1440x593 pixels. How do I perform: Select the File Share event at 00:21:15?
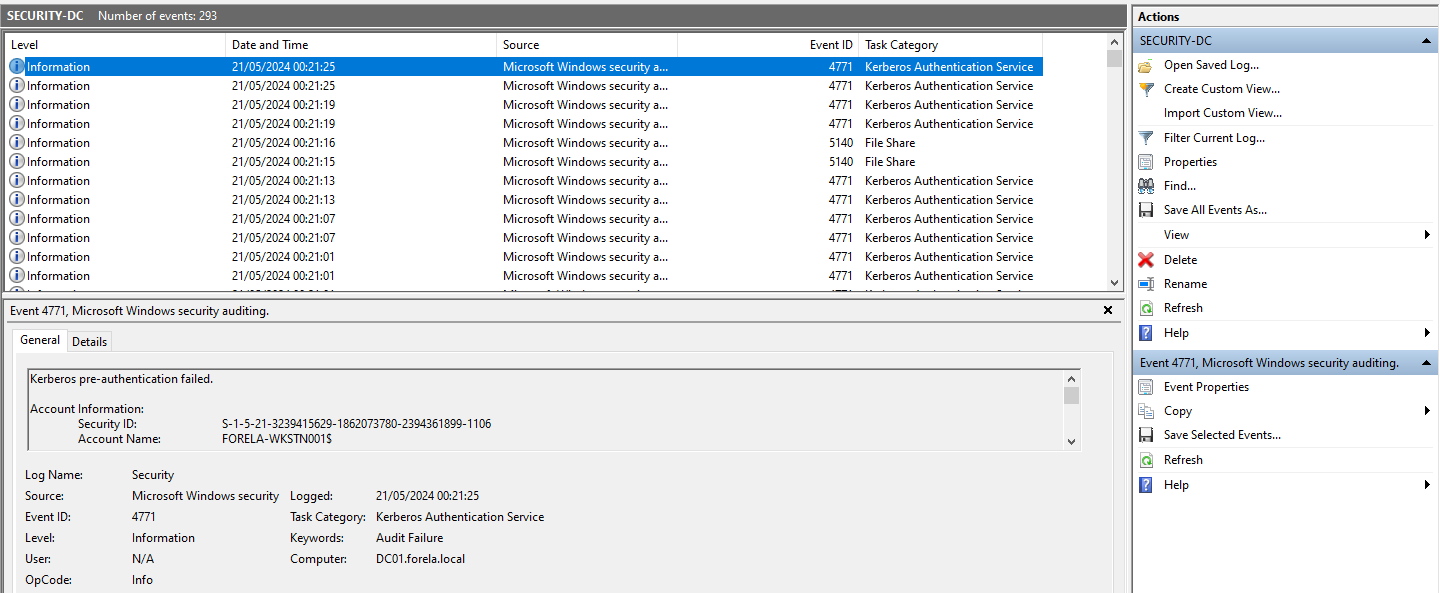(524, 162)
